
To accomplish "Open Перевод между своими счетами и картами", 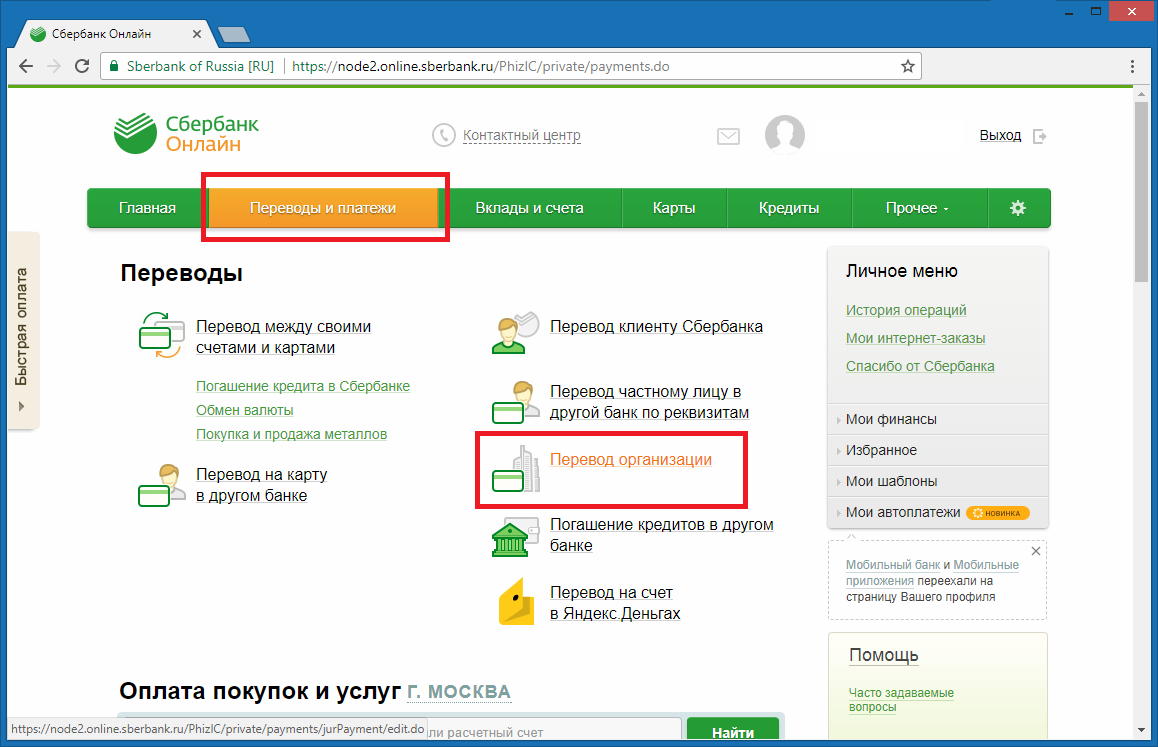I will (284, 337).
